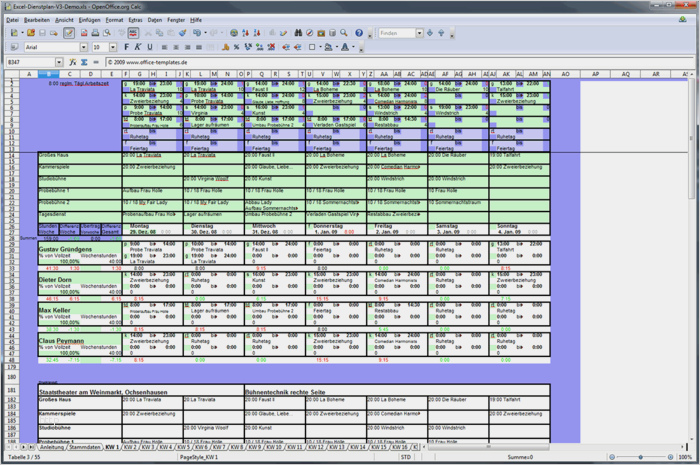This screenshot has height=465, width=700.
Task: Expand the Name Box cell reference dropdown
Action: coord(59,62)
